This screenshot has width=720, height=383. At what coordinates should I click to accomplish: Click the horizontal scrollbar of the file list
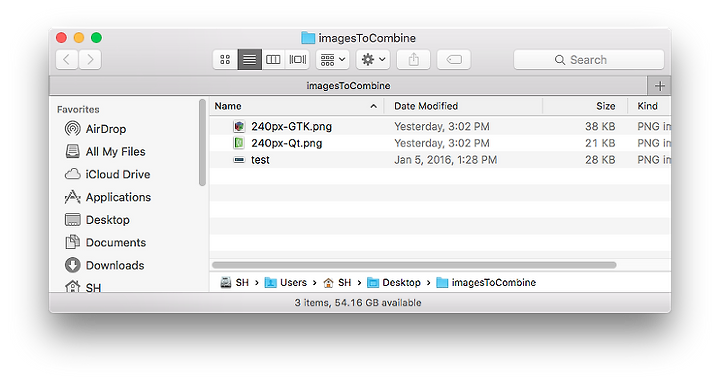(414, 265)
